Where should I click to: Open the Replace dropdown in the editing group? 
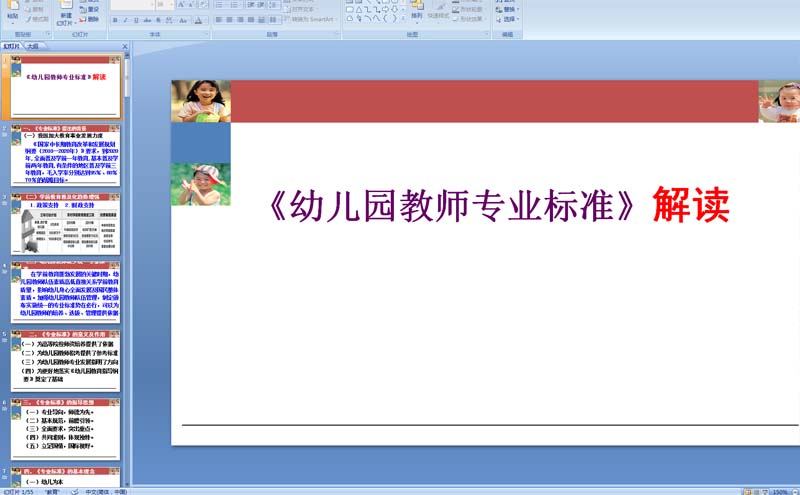point(511,9)
